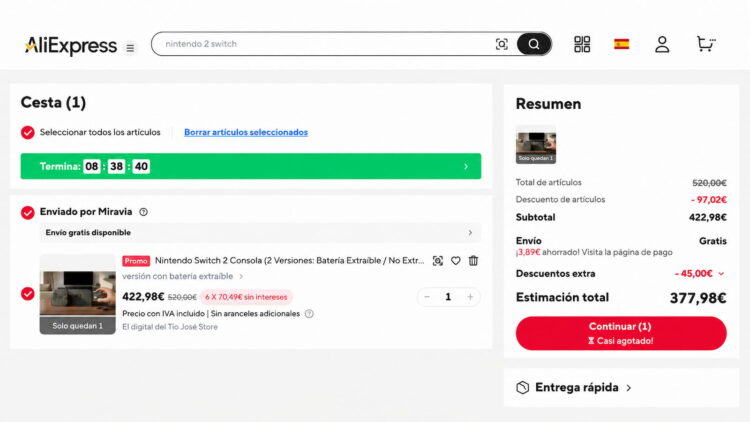Viewport: 750px width, 422px height.
Task: Click the black search magnifier button
Action: click(534, 44)
